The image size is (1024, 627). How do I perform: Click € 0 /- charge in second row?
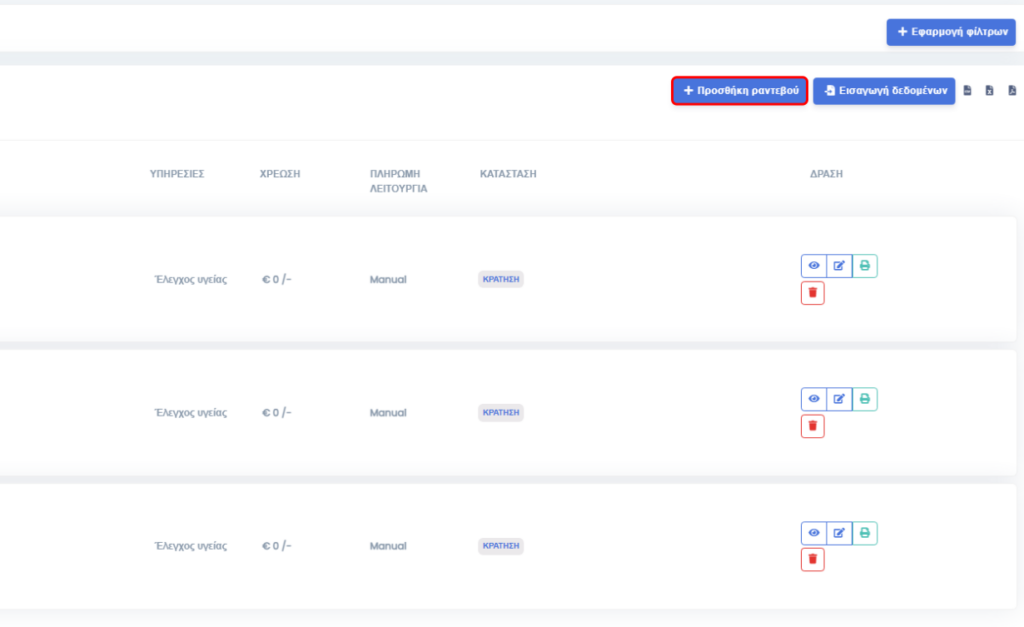click(277, 413)
